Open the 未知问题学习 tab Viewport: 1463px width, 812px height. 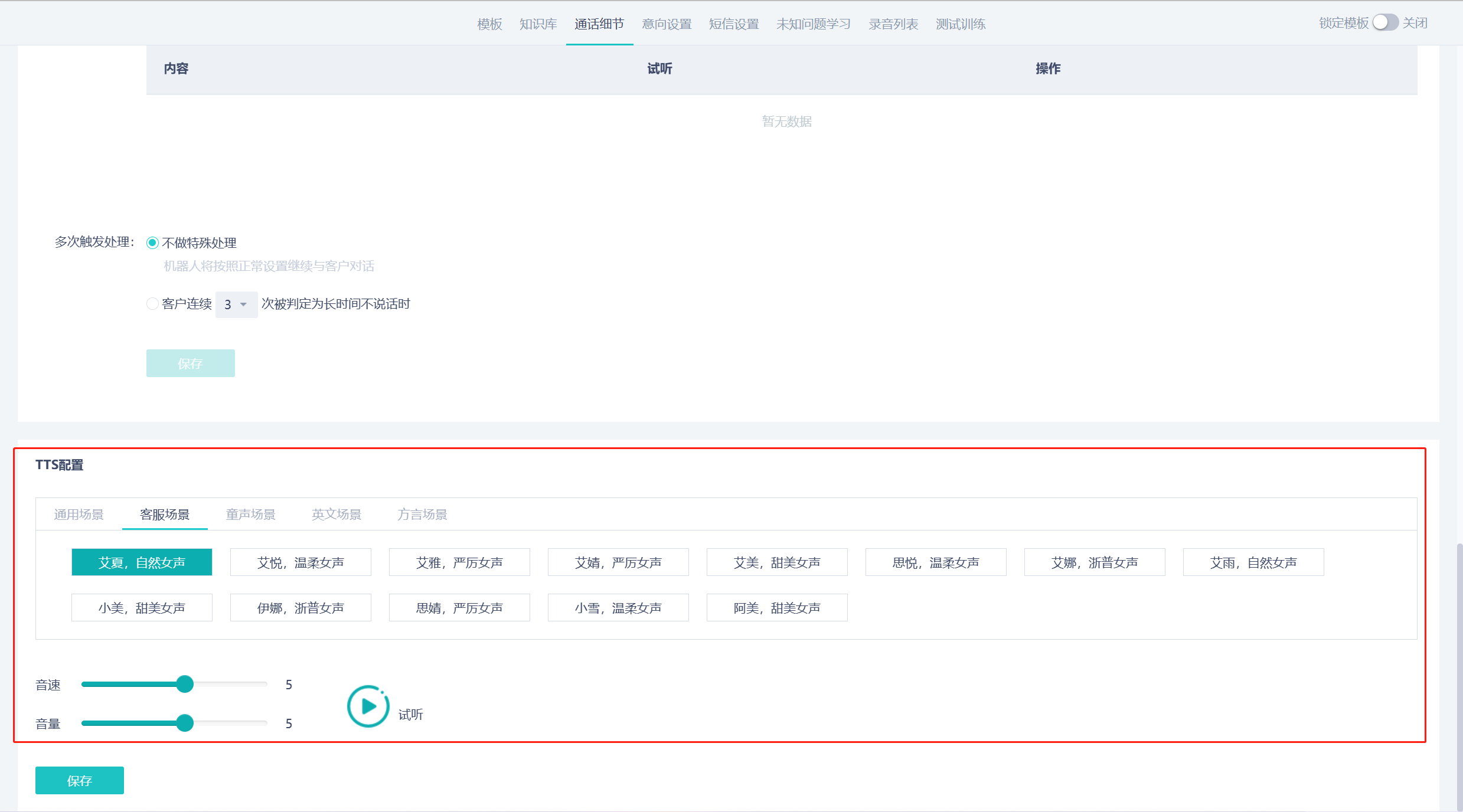(x=814, y=24)
